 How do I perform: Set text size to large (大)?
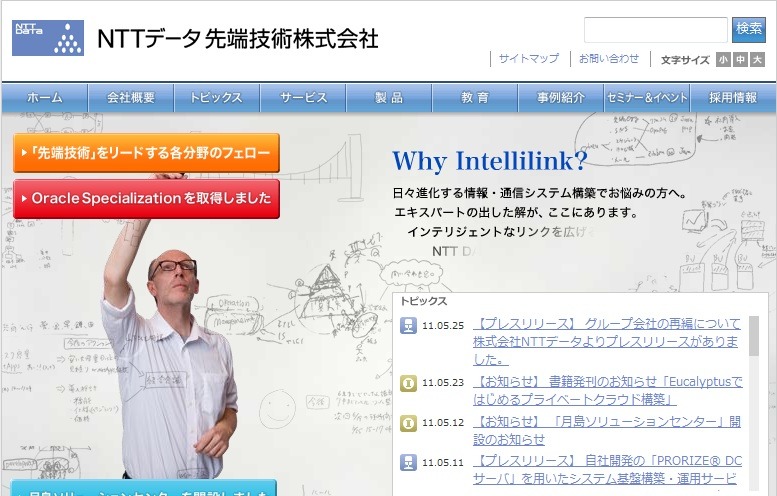tap(757, 59)
